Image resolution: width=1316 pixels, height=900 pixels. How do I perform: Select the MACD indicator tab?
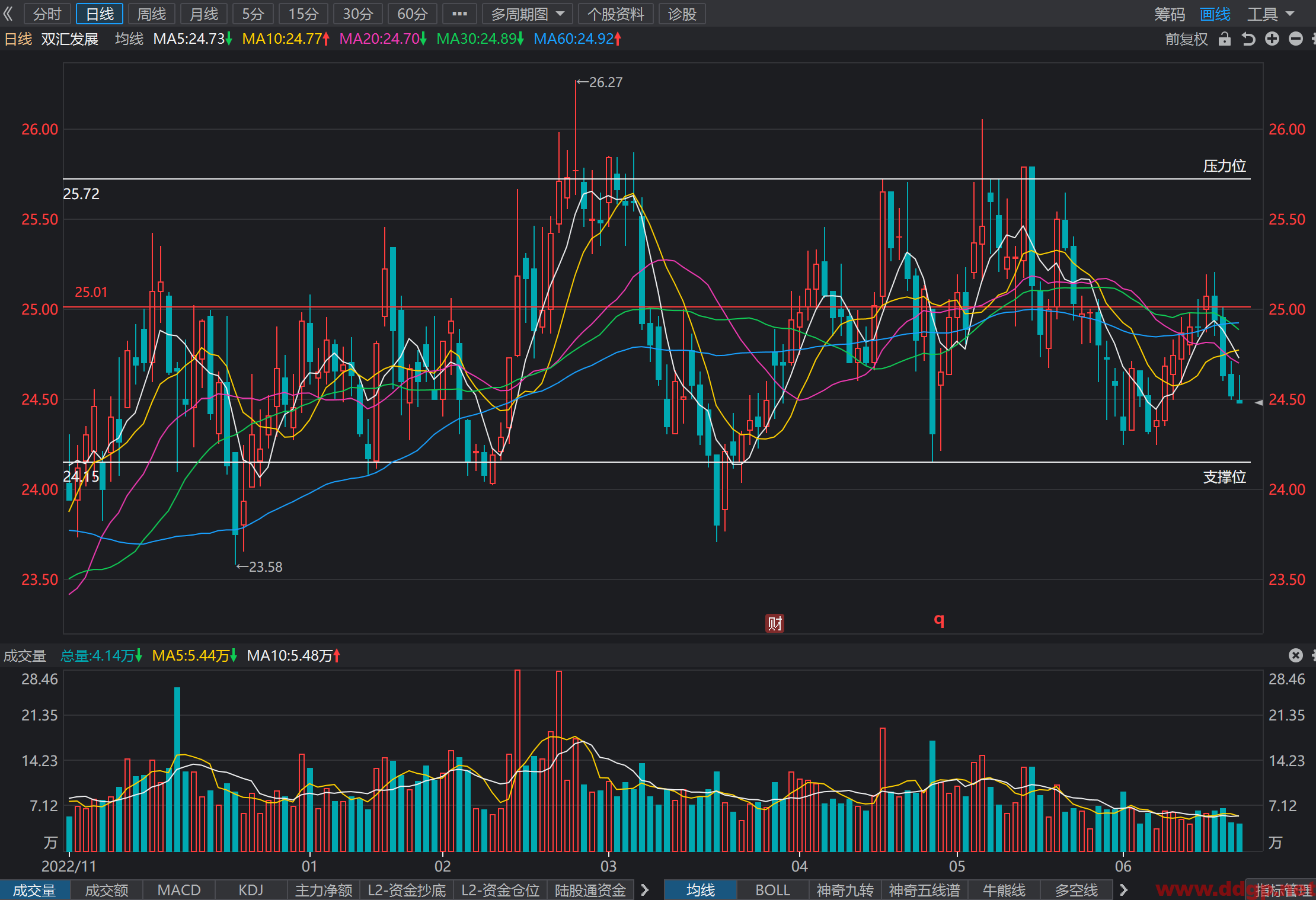pos(179,890)
